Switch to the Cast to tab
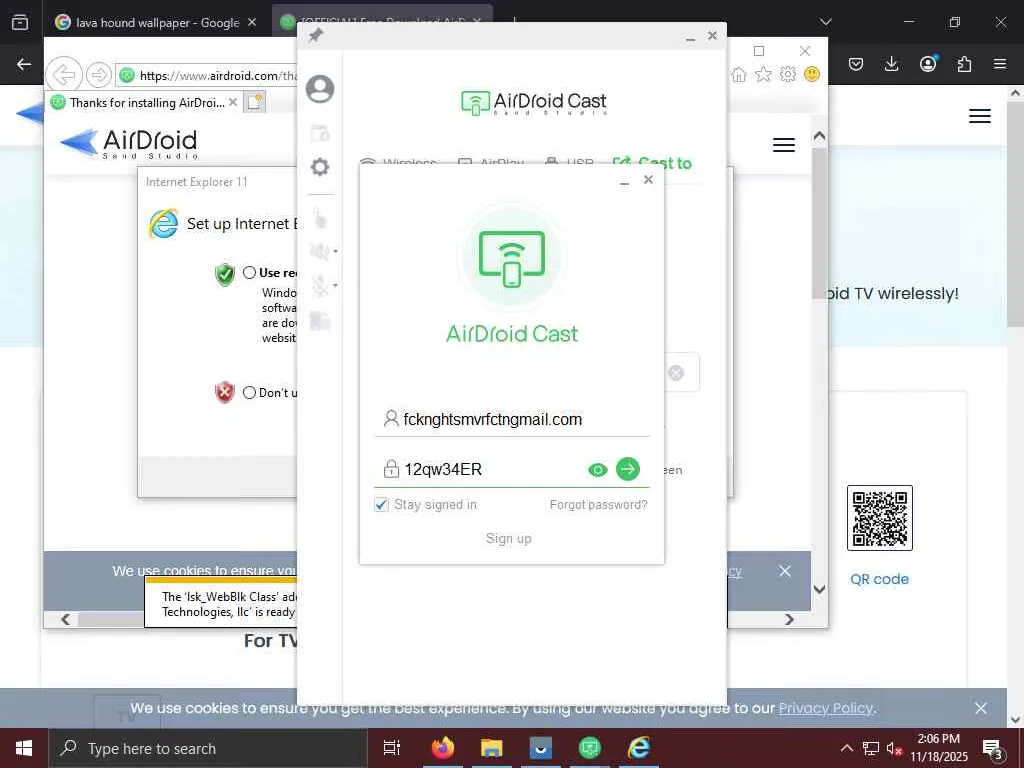Screen dimensions: 1024x768 tap(652, 163)
